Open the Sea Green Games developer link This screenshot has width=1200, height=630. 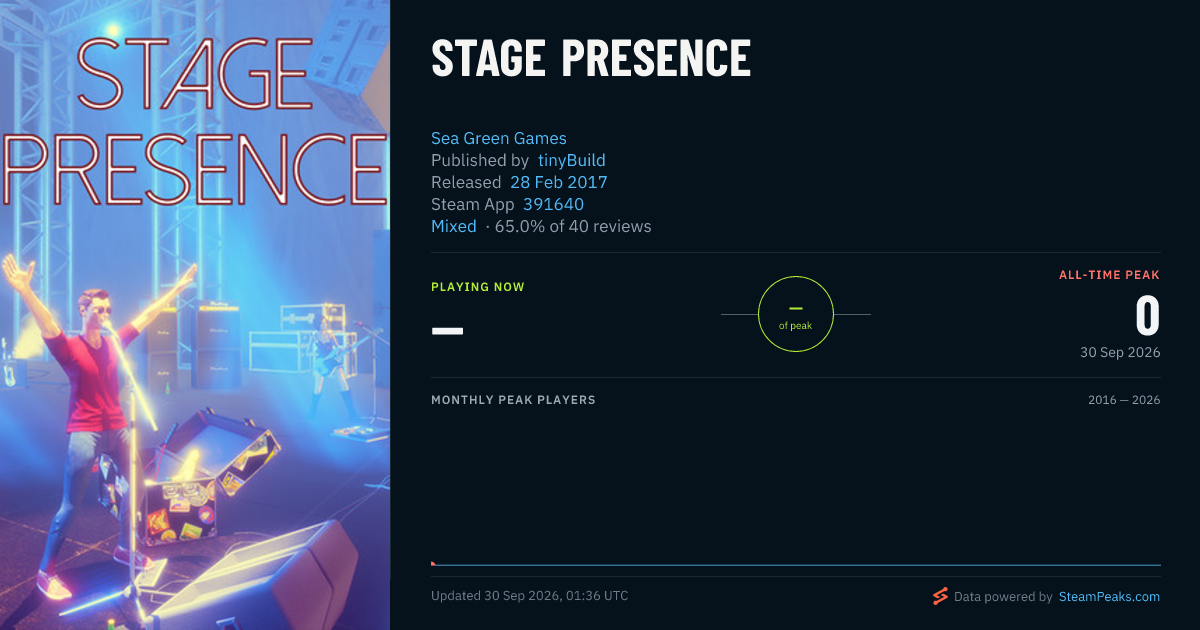499,139
